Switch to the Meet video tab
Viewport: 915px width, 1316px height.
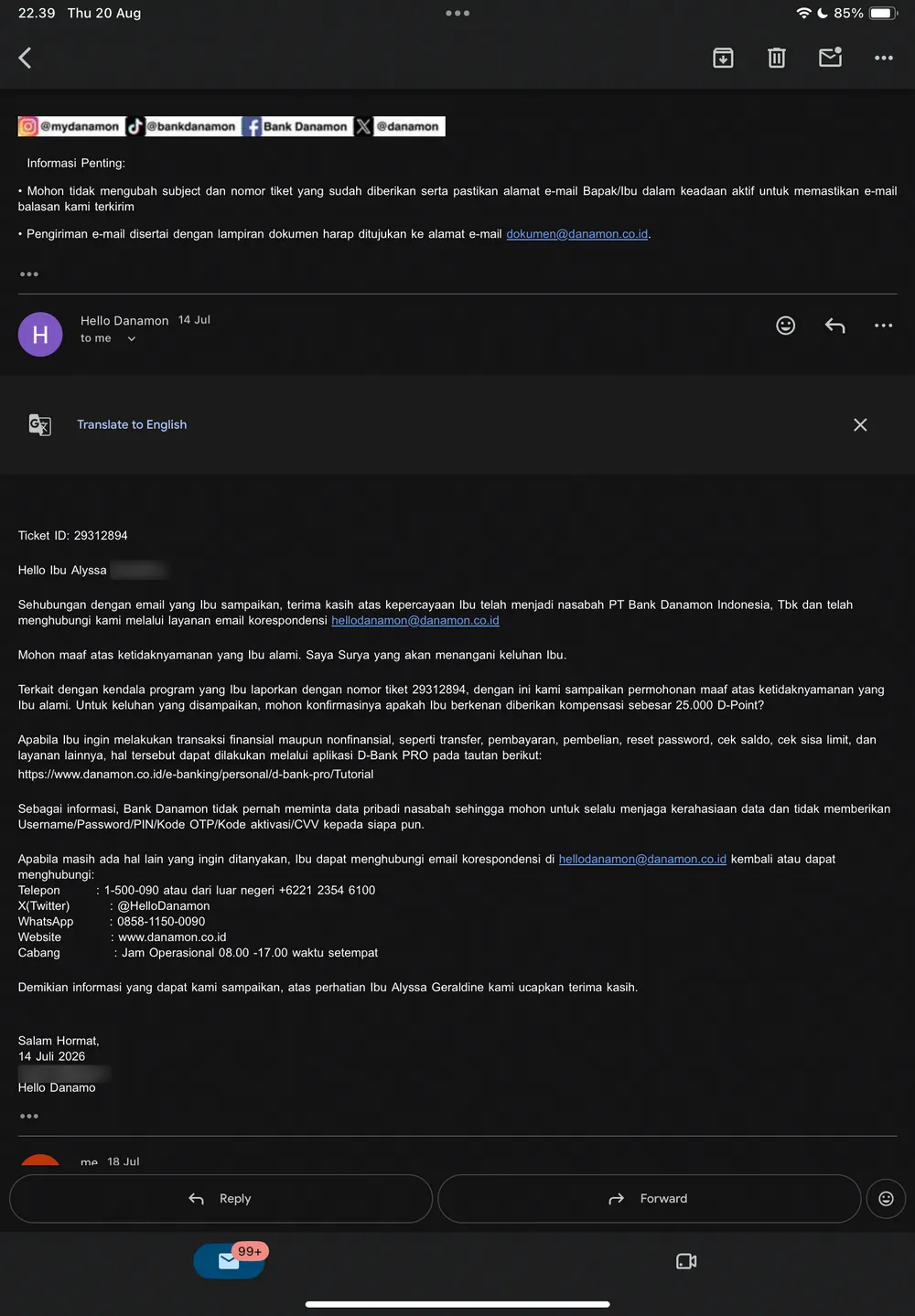(686, 1261)
